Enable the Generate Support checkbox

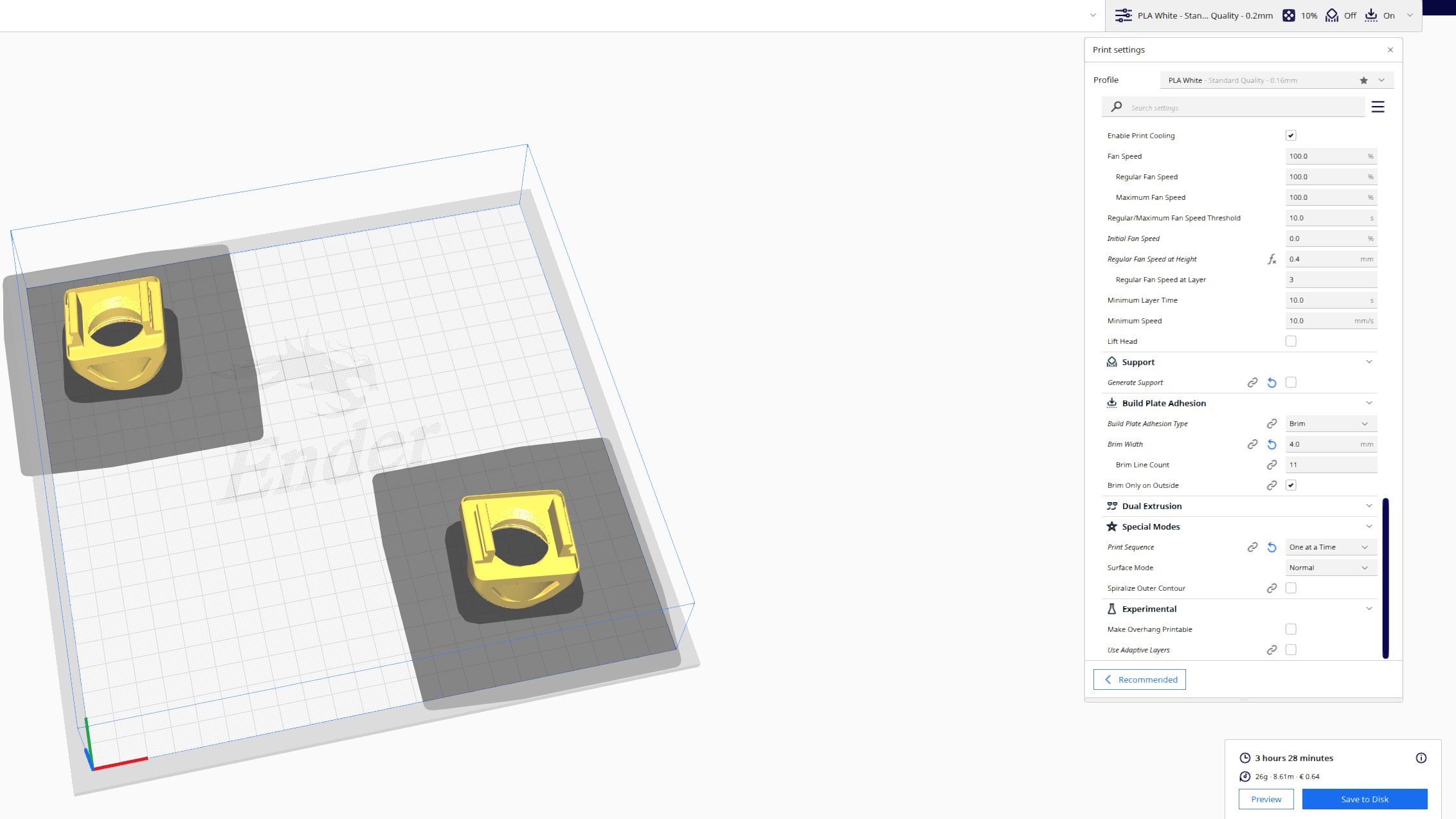pyautogui.click(x=1291, y=382)
